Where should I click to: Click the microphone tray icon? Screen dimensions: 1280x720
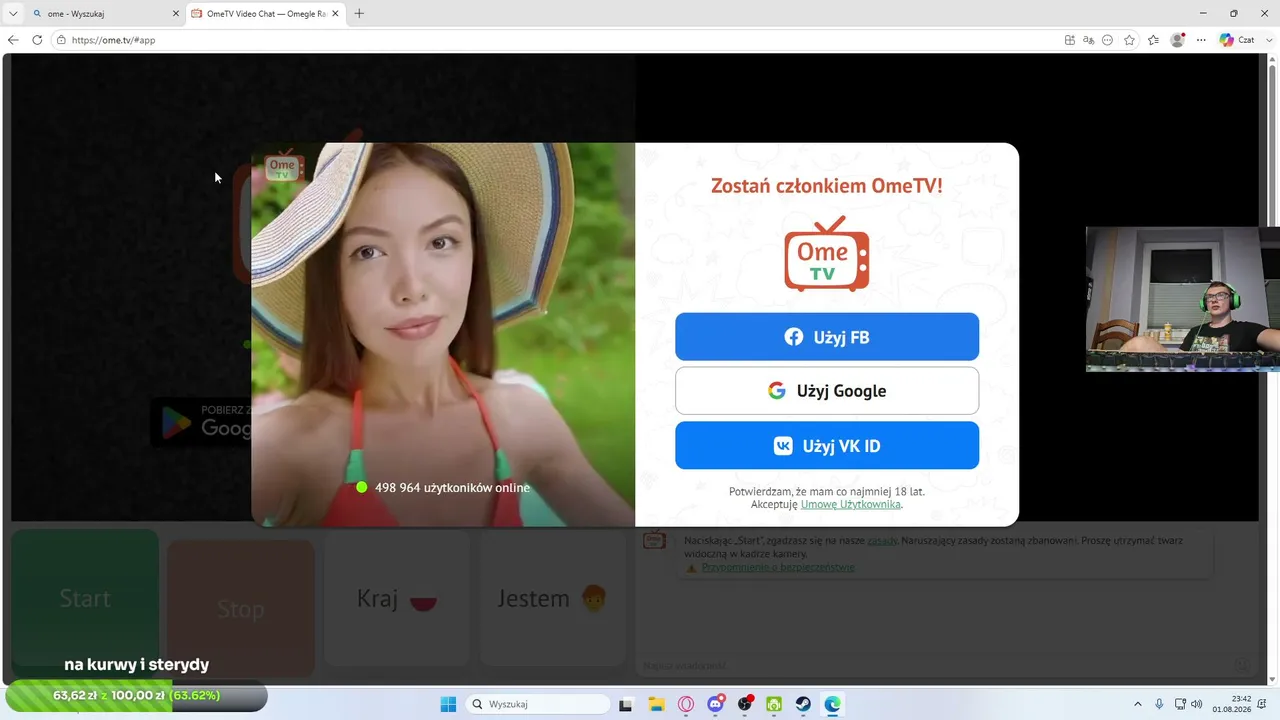click(x=1159, y=704)
